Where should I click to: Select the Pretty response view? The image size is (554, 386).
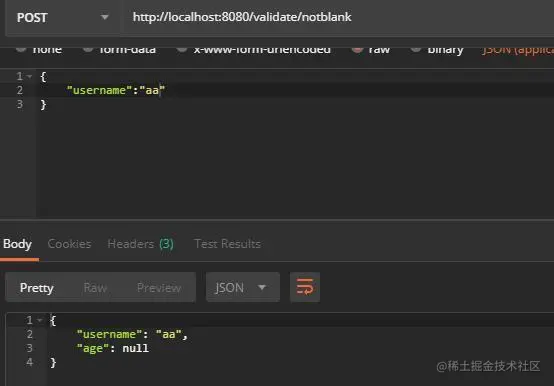37,288
